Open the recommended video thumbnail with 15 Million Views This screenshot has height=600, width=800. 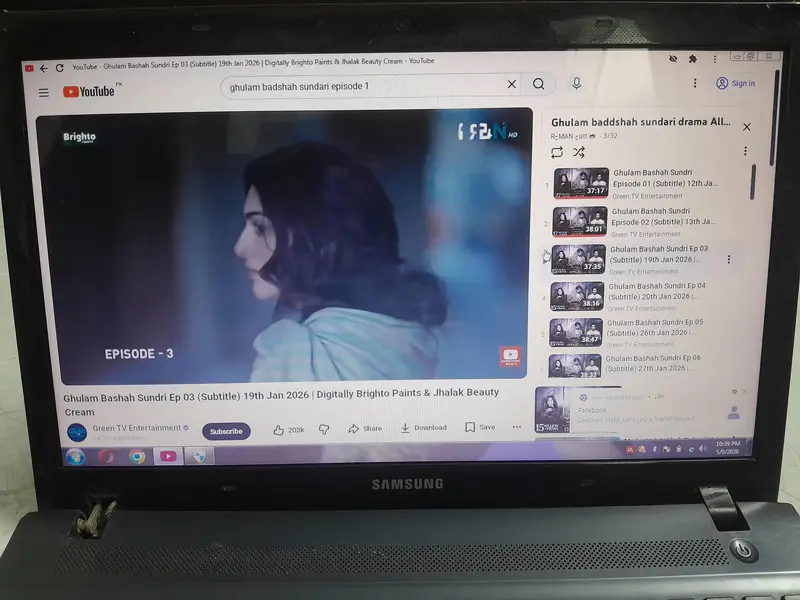[x=553, y=410]
